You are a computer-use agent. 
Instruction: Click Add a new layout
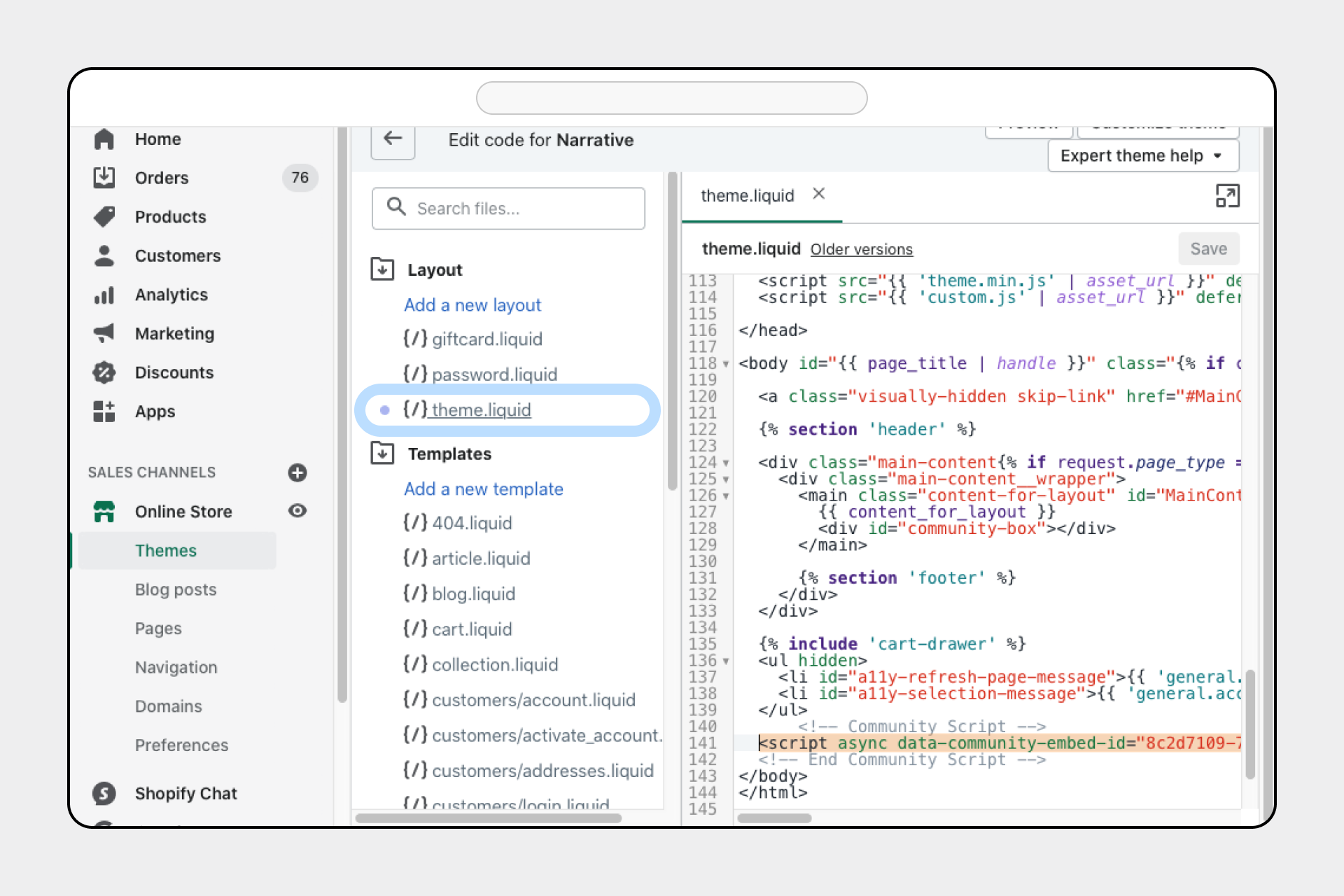[472, 305]
